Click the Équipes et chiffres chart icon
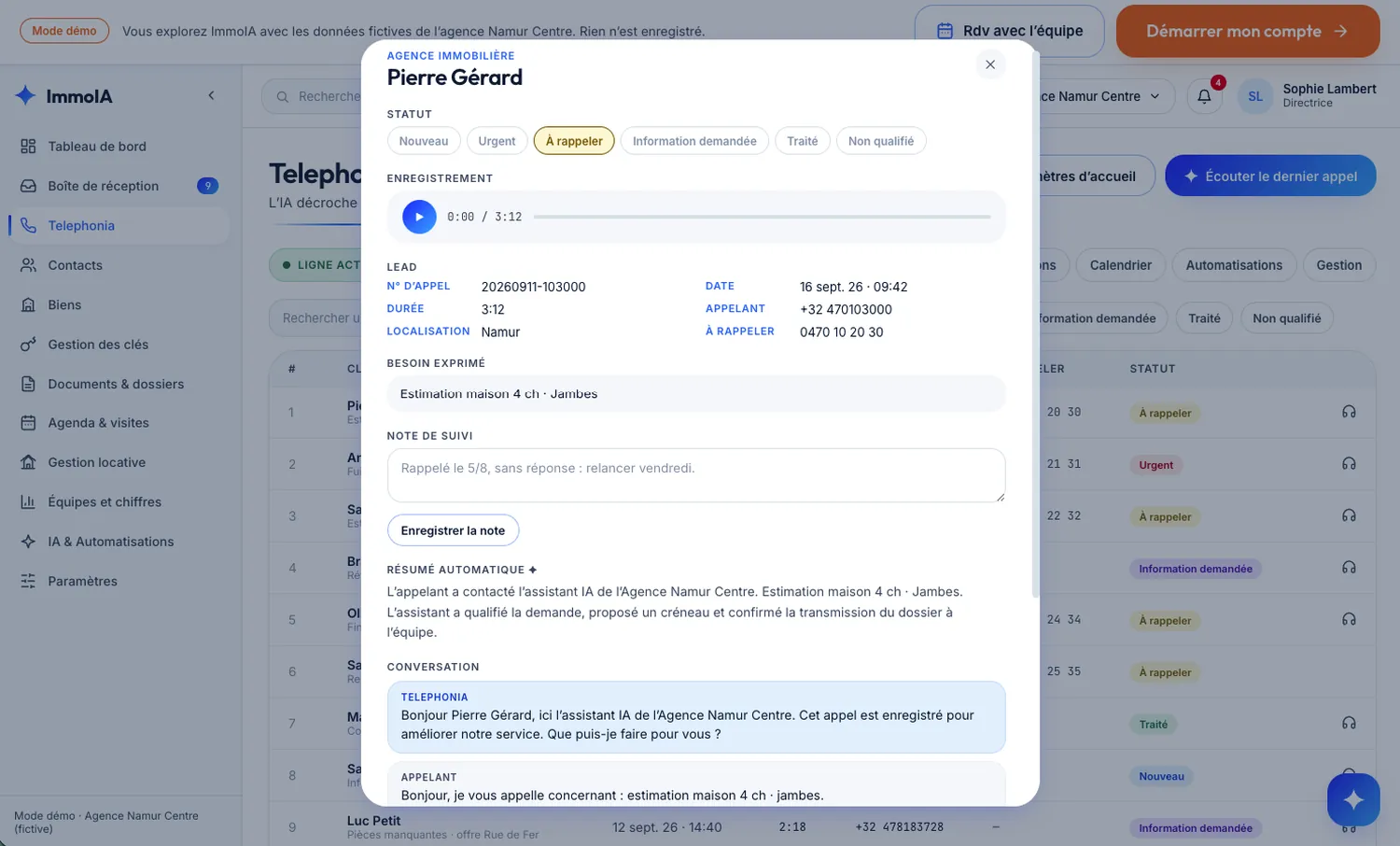Screen dimensions: 1400x846 [28, 501]
